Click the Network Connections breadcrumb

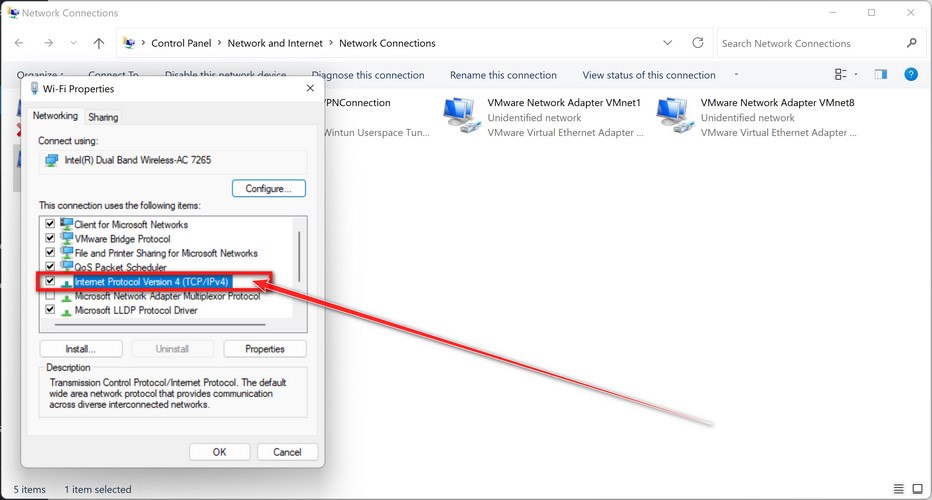(x=387, y=43)
